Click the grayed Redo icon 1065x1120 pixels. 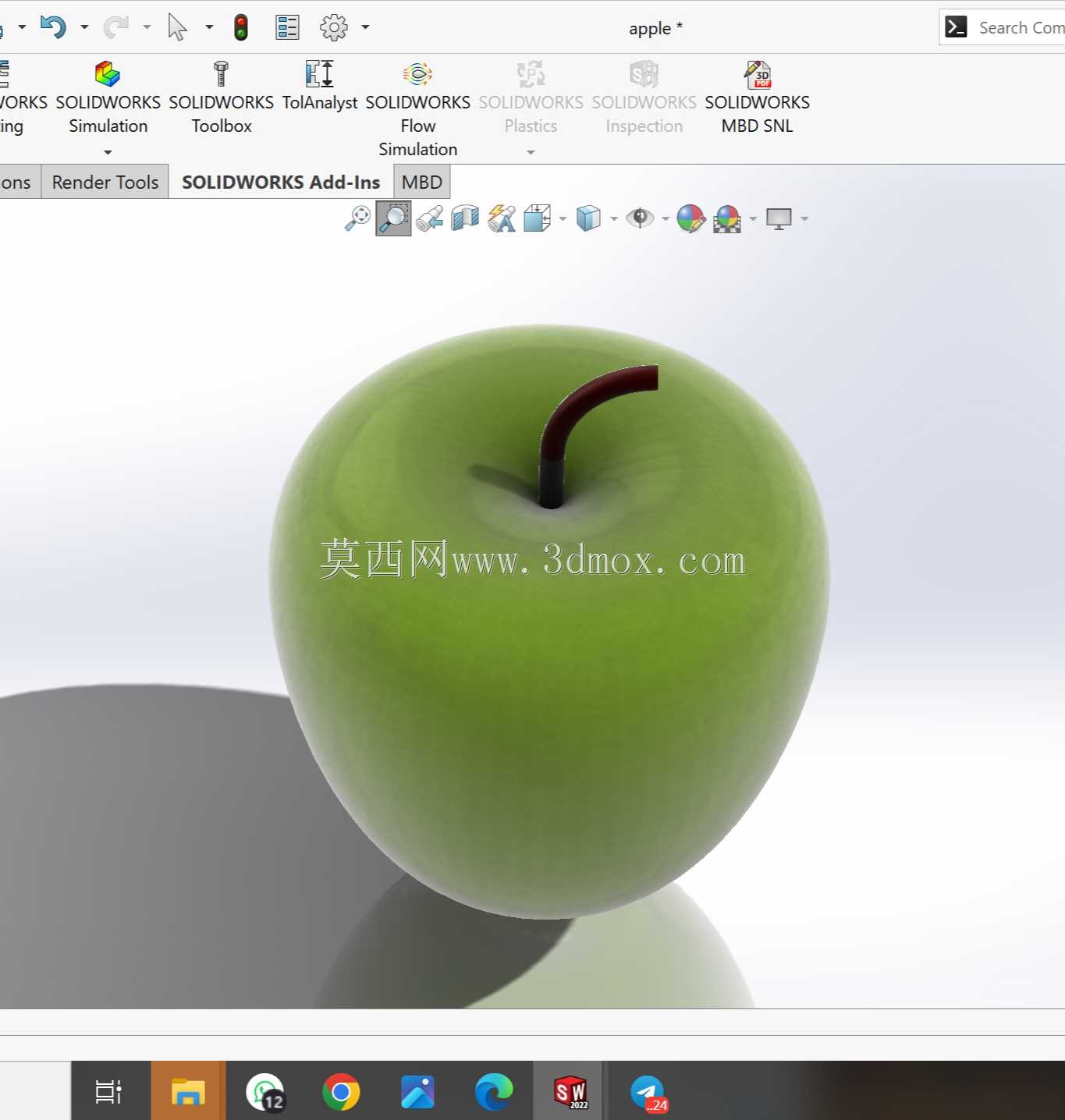click(x=115, y=27)
